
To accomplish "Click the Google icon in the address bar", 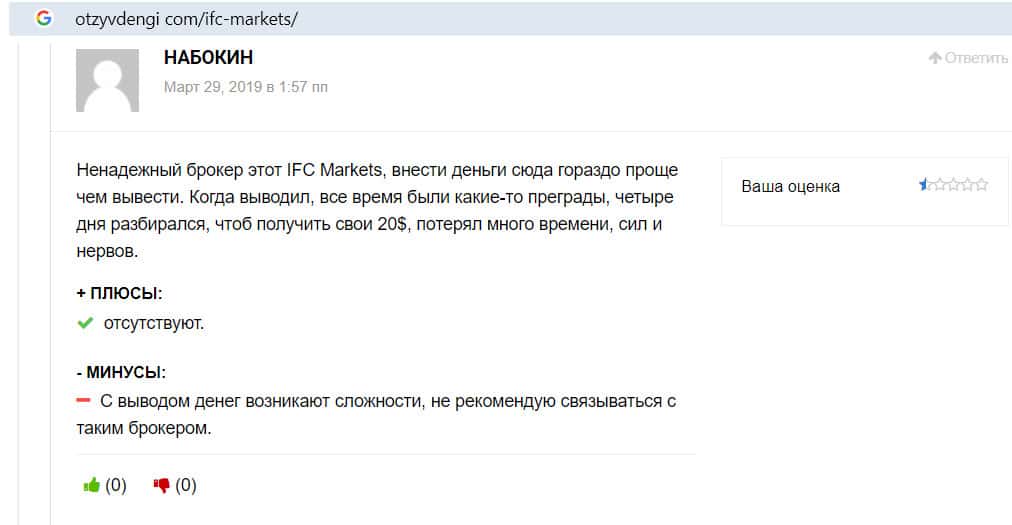I will click(x=43, y=18).
